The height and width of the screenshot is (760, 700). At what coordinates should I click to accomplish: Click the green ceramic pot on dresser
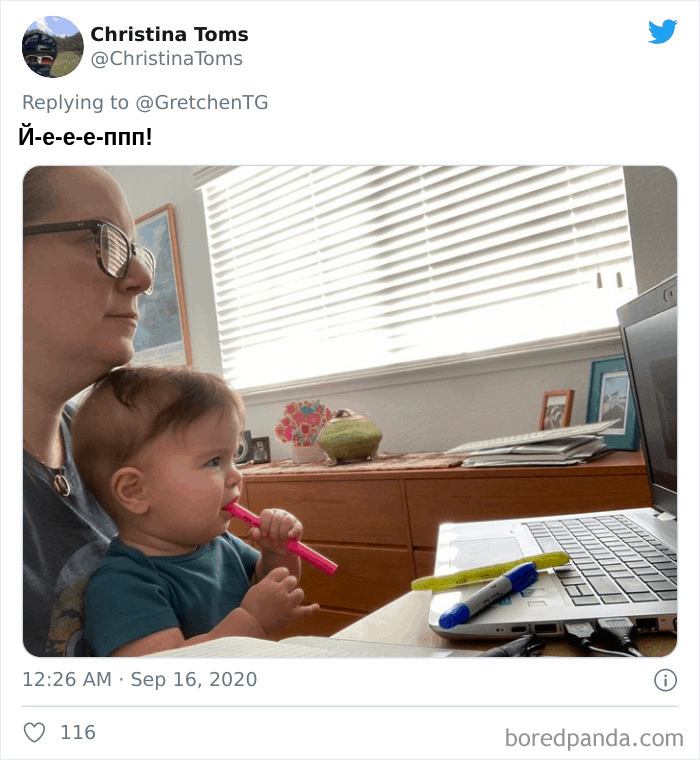tap(350, 436)
